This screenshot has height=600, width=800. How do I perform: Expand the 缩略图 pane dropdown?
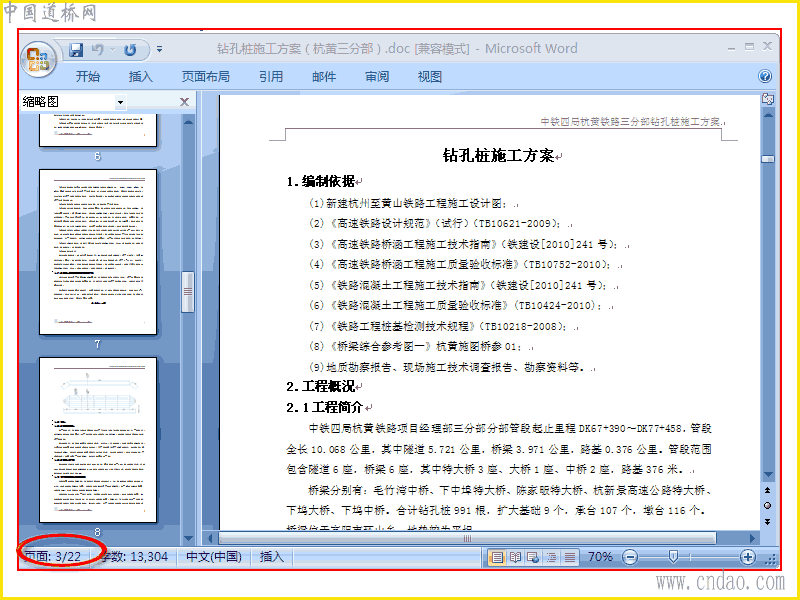pos(120,102)
